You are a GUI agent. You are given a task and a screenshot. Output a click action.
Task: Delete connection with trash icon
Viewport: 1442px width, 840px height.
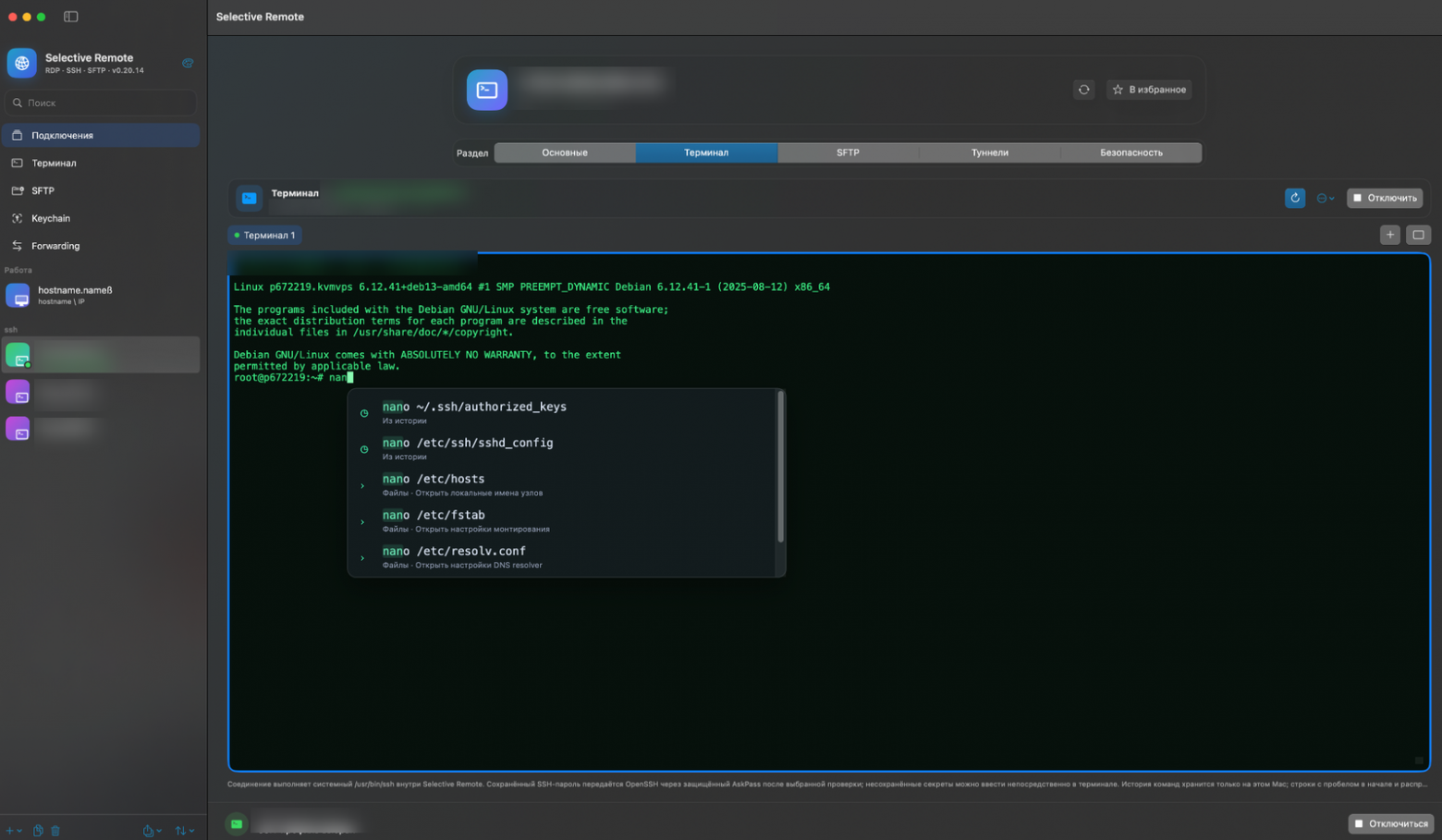(x=55, y=831)
